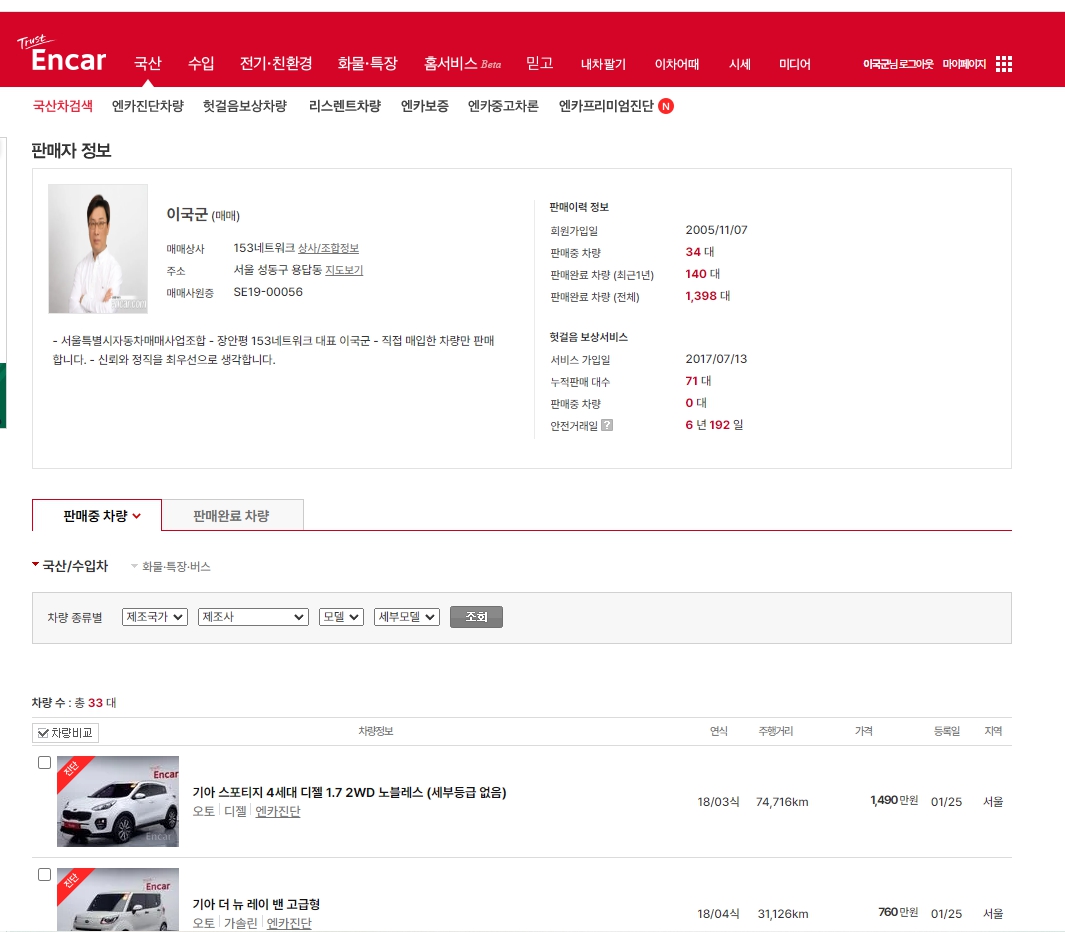Click the 760만원 price of 레이 밴
This screenshot has width=1065, height=932.
(x=898, y=912)
